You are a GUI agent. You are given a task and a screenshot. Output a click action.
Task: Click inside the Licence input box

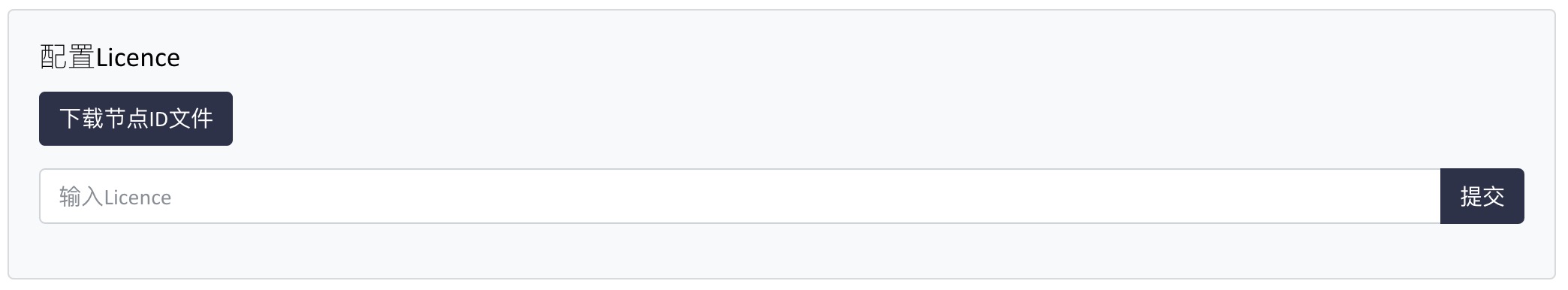point(740,196)
